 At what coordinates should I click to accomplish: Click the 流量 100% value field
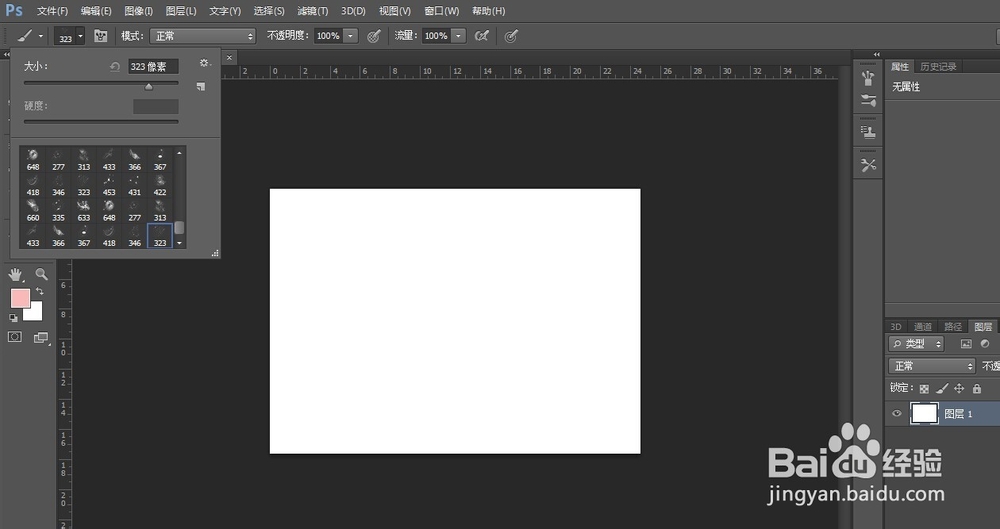[x=436, y=36]
